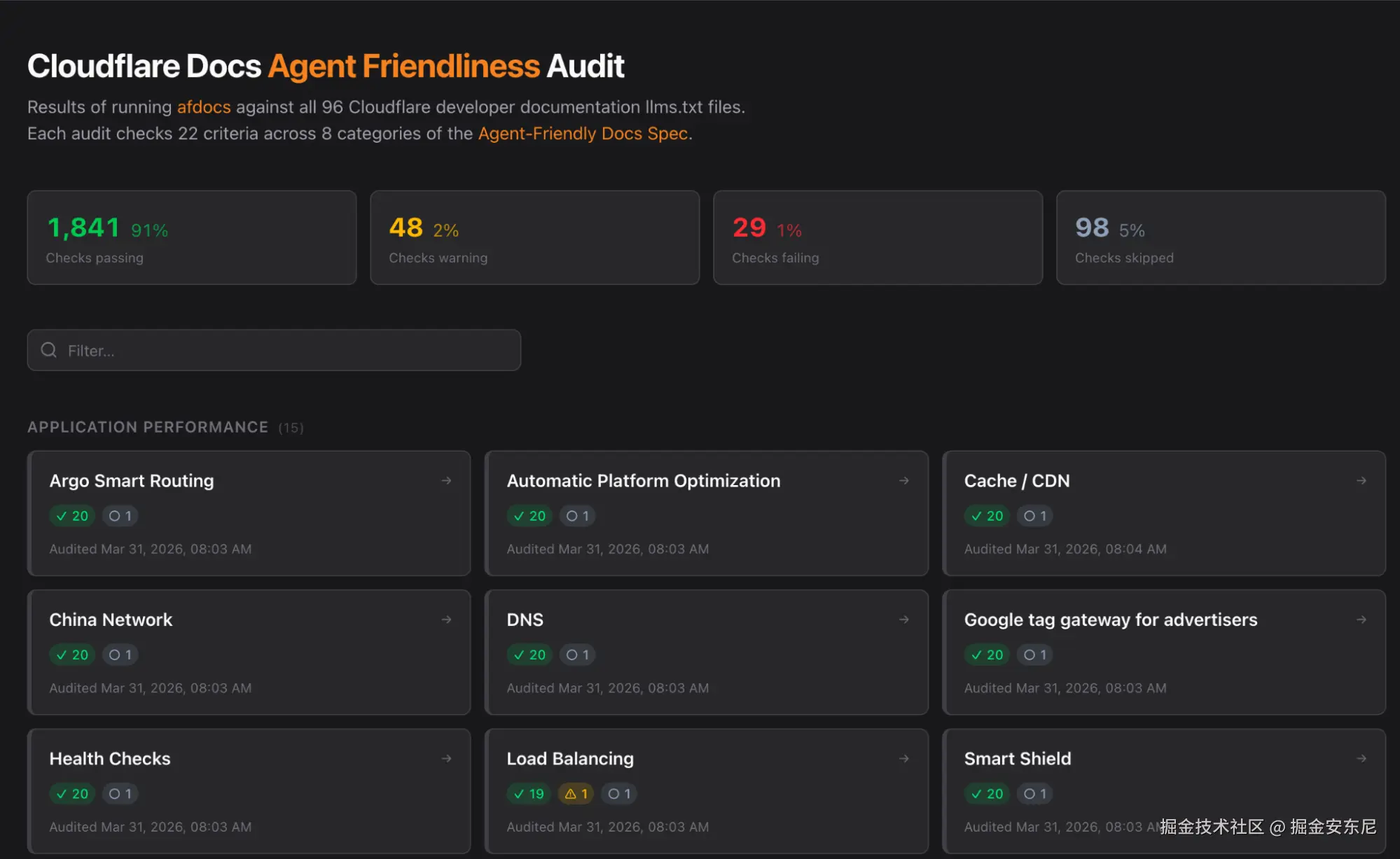Click the skipped badge on Health Checks card
This screenshot has height=859, width=1400.
pyautogui.click(x=120, y=793)
